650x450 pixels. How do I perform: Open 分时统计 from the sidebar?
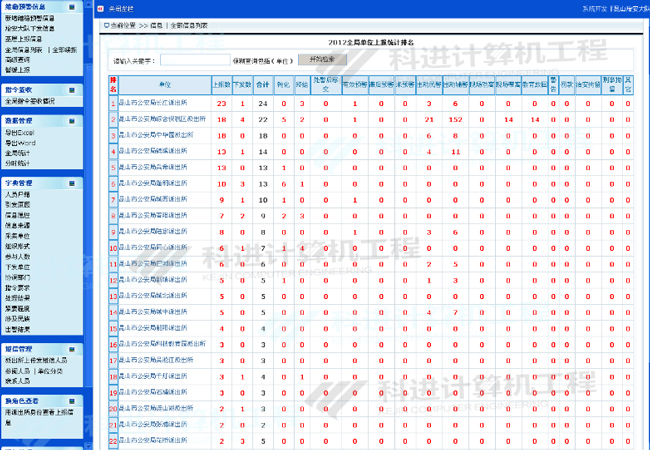pos(20,163)
